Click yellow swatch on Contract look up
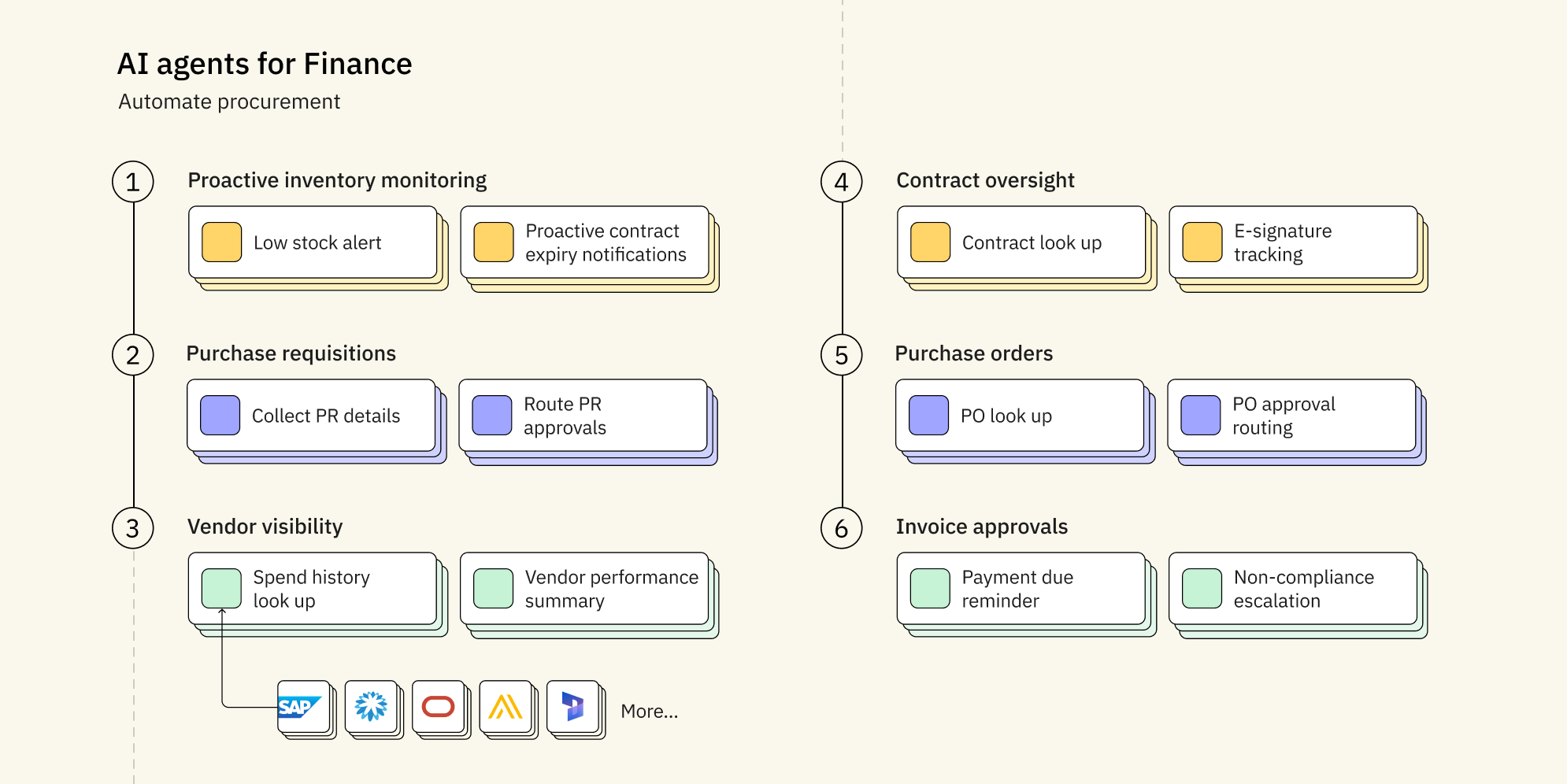Screen dimensions: 1567x784 pyautogui.click(x=930, y=242)
